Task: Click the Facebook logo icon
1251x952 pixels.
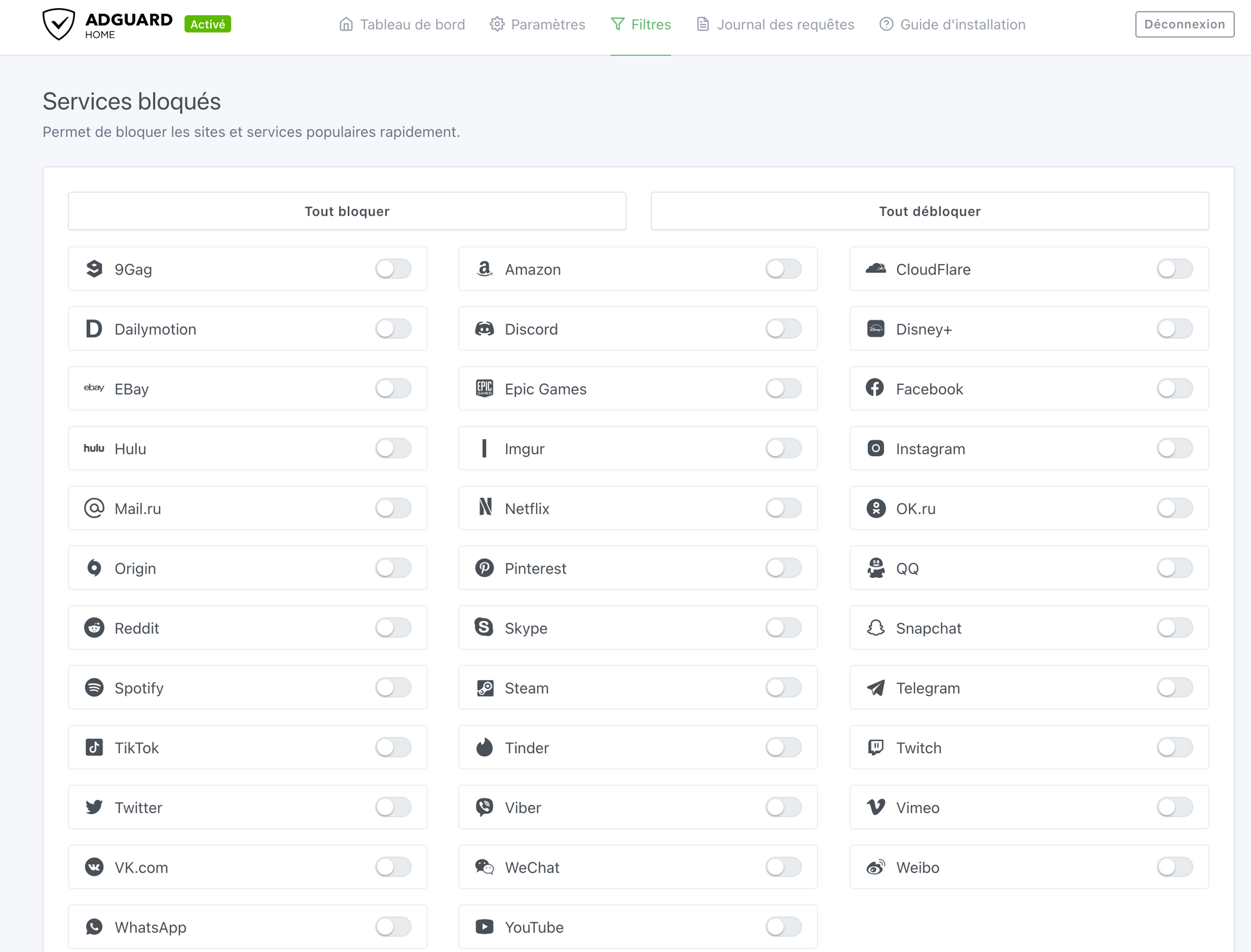Action: pos(876,388)
